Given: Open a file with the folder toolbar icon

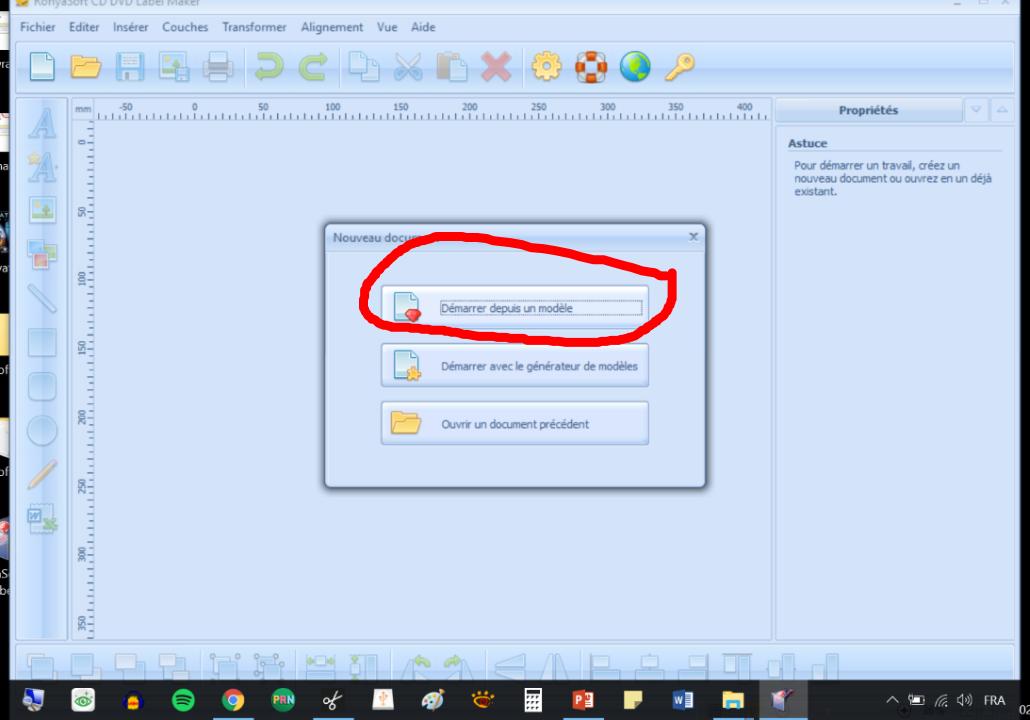Looking at the screenshot, I should click(x=86, y=67).
